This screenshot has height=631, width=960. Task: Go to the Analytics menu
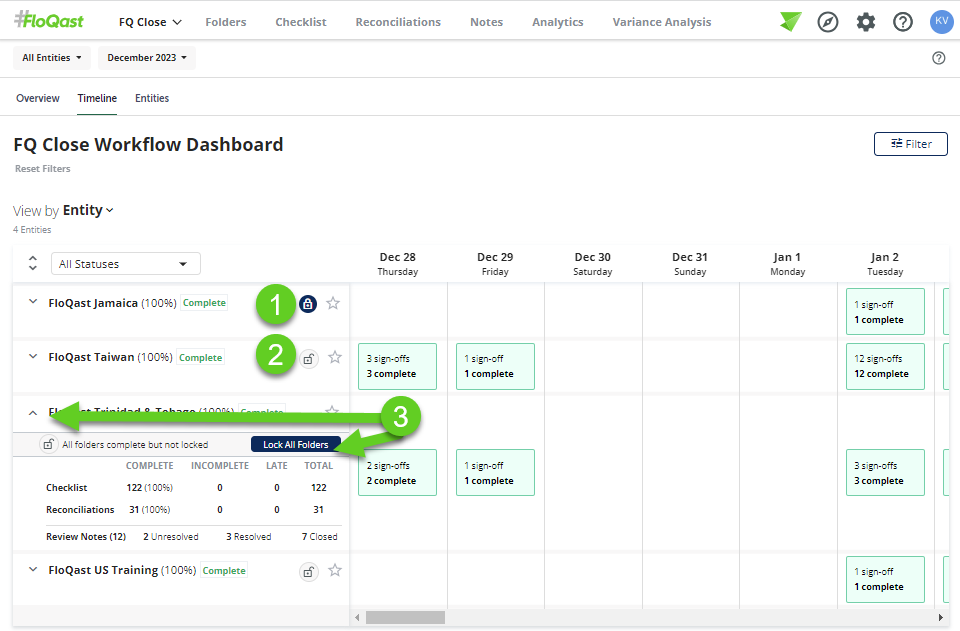coord(558,22)
